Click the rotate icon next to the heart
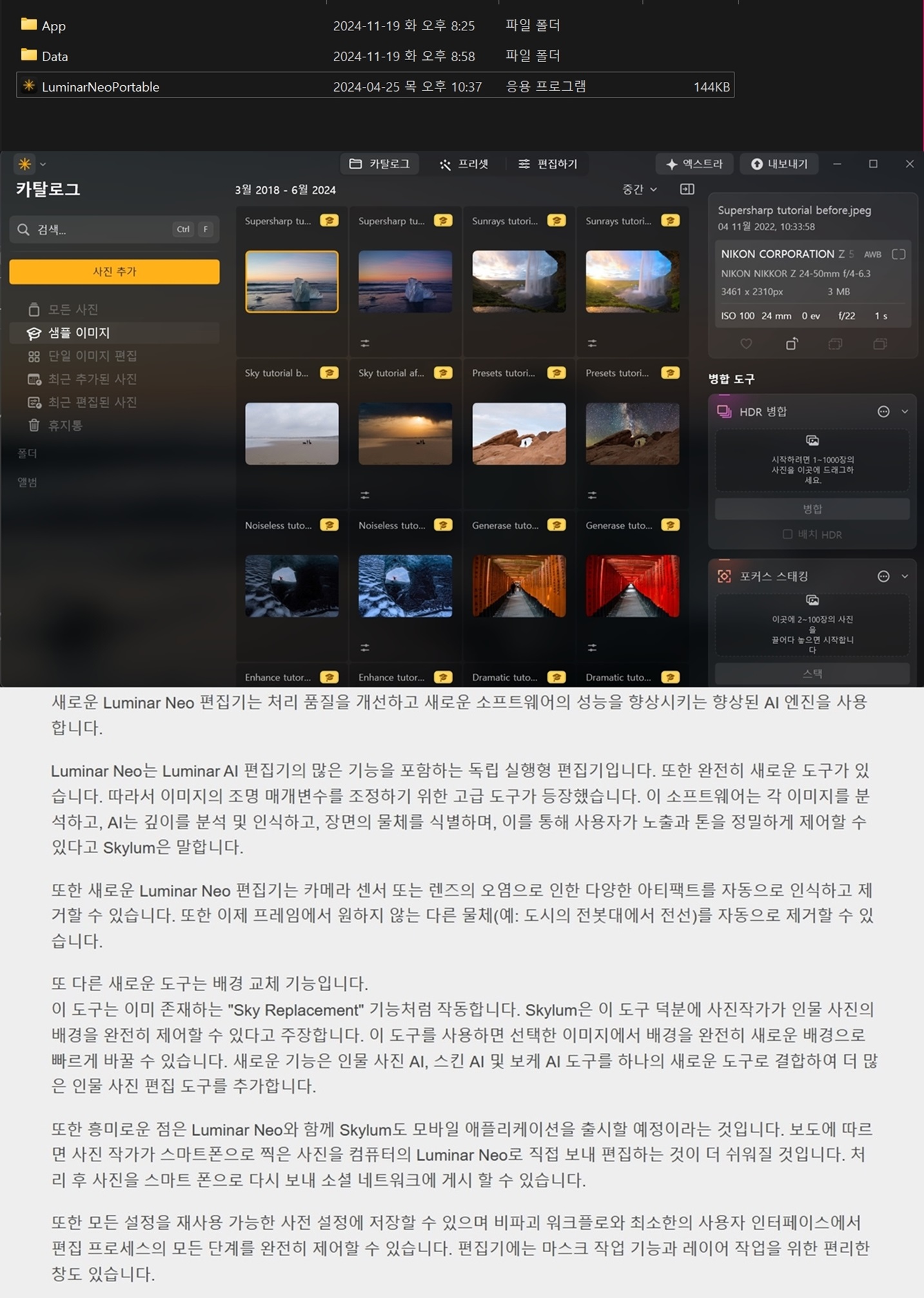 pyautogui.click(x=792, y=344)
